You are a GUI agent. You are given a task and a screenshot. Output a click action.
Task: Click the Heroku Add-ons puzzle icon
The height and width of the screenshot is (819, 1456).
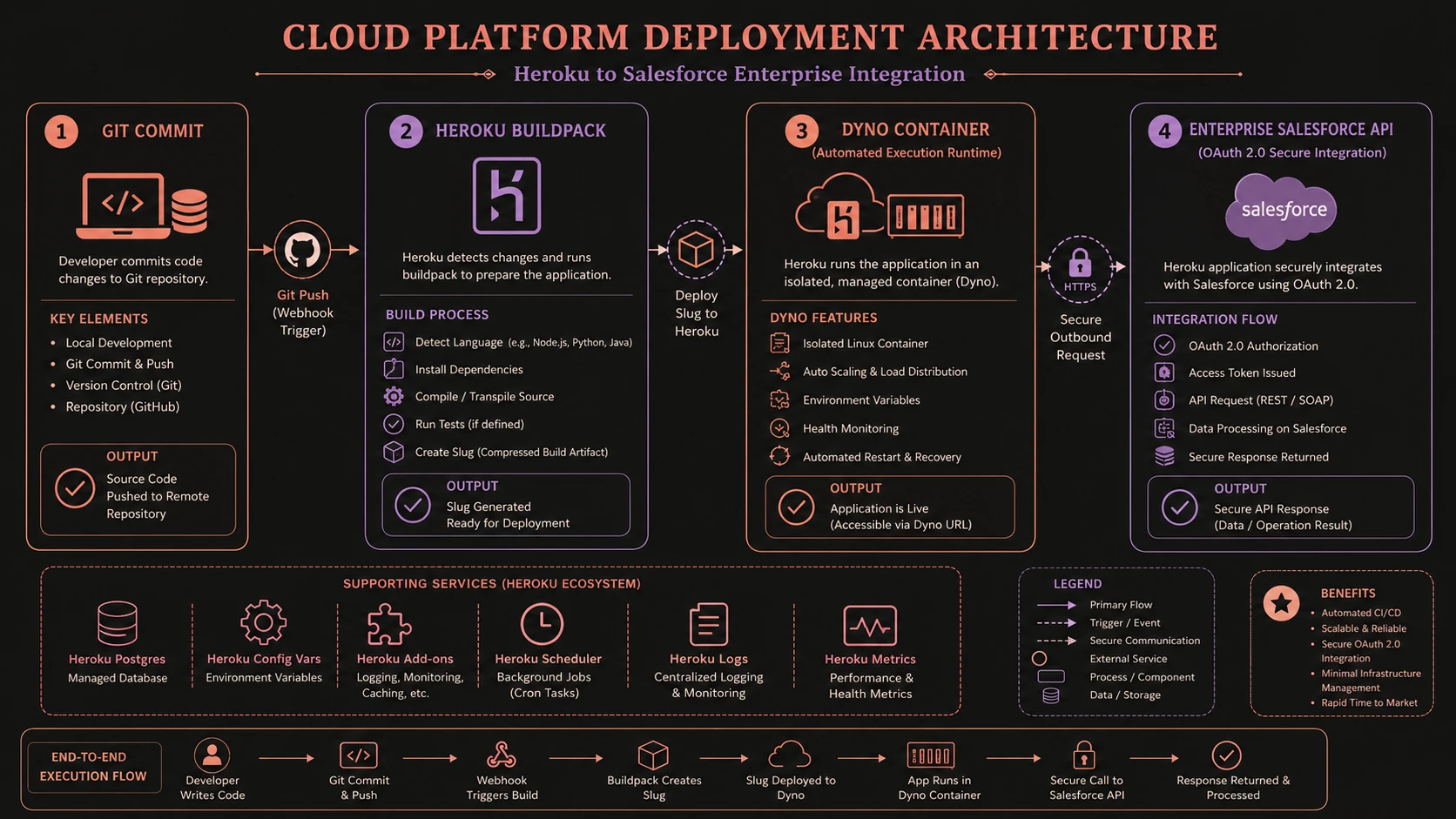click(x=388, y=624)
